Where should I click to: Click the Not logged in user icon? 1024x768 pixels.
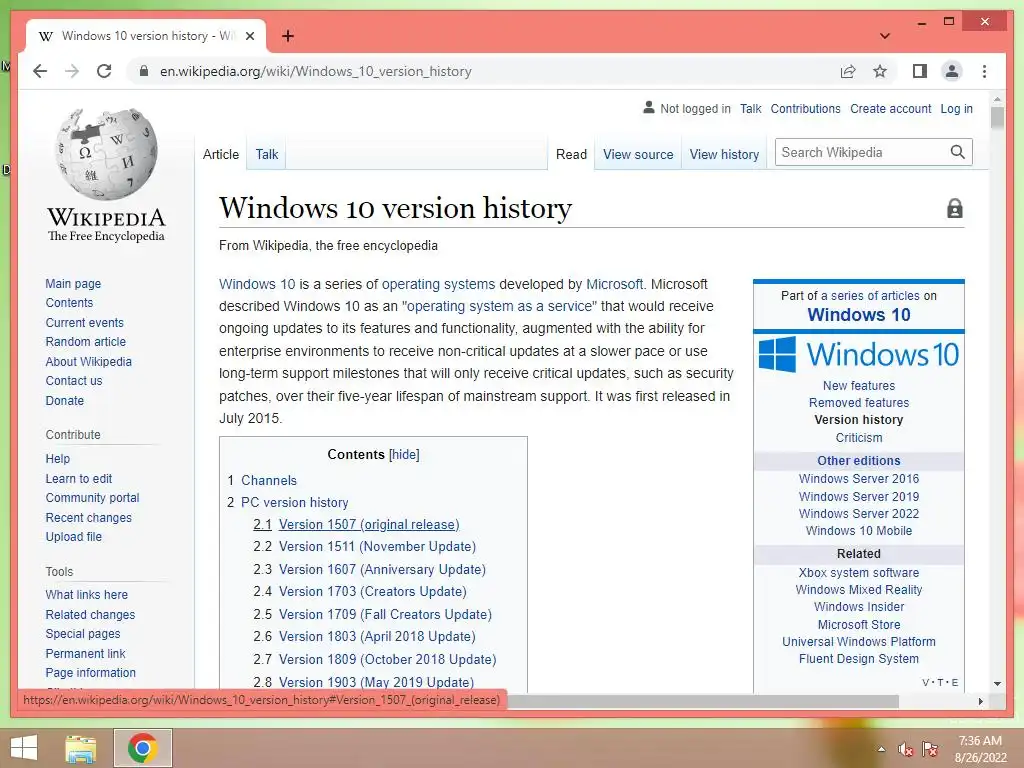[648, 108]
